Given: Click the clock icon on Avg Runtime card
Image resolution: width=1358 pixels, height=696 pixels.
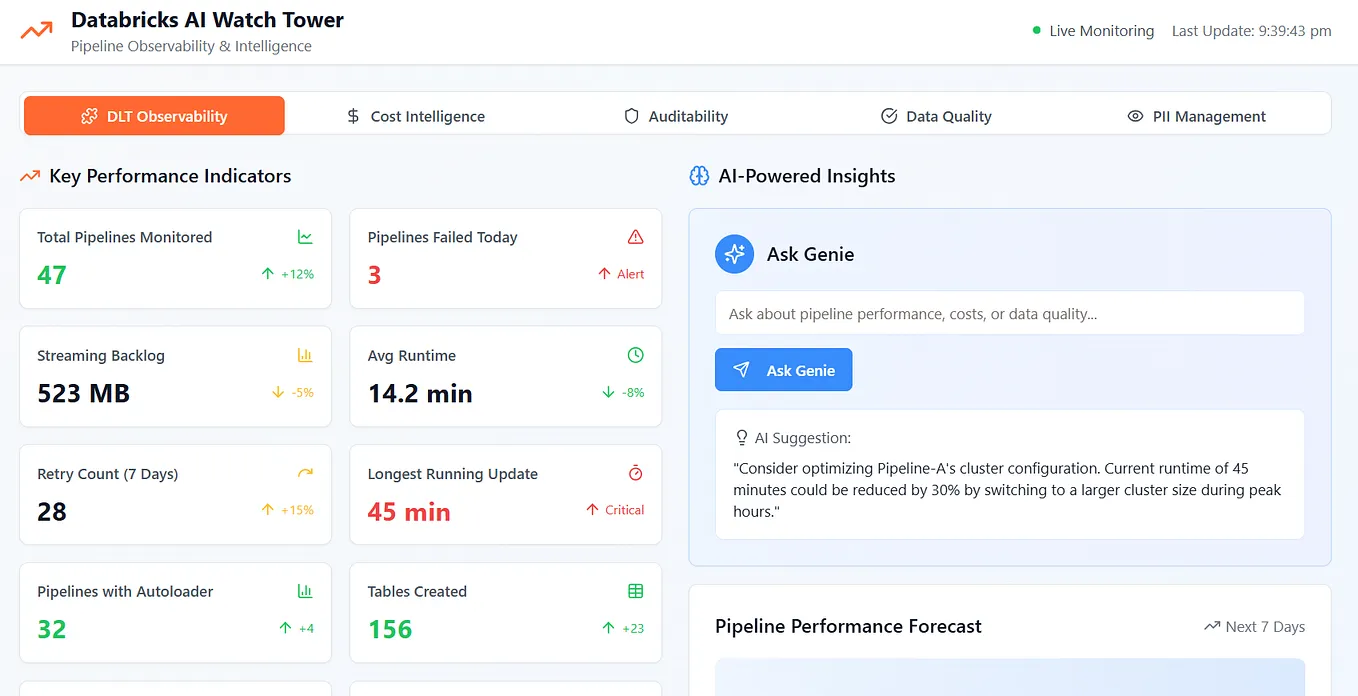Looking at the screenshot, I should tap(634, 355).
